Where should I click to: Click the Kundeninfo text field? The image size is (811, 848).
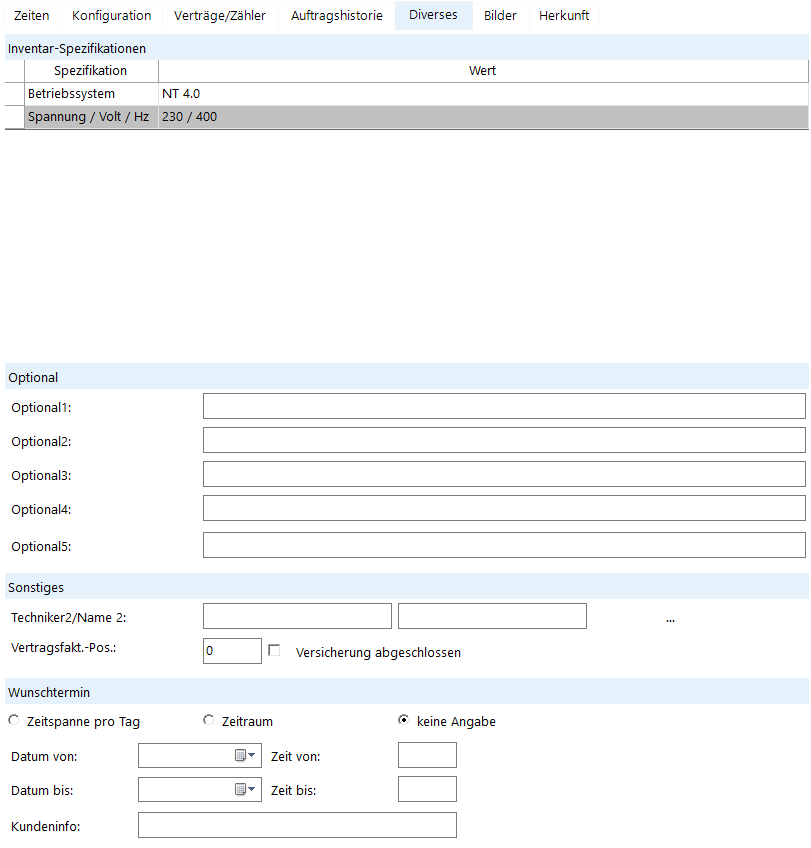coord(297,825)
